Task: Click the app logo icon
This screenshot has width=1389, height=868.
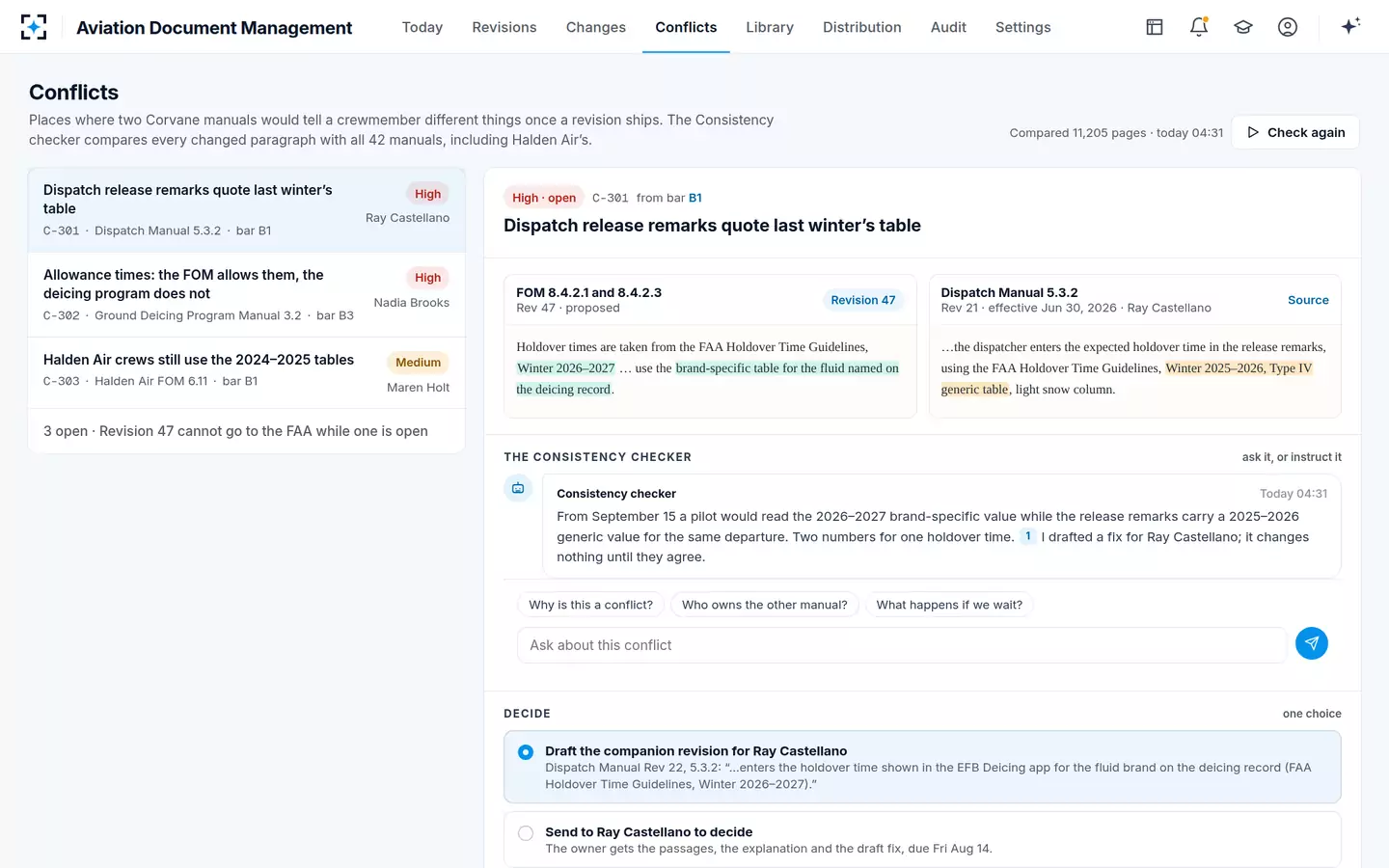Action: pos(34,27)
